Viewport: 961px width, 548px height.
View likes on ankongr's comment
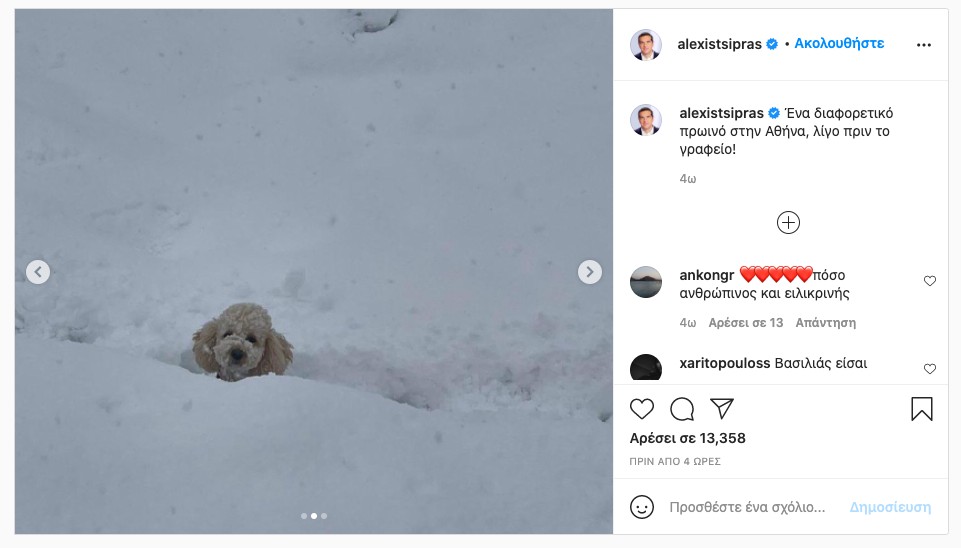(745, 323)
